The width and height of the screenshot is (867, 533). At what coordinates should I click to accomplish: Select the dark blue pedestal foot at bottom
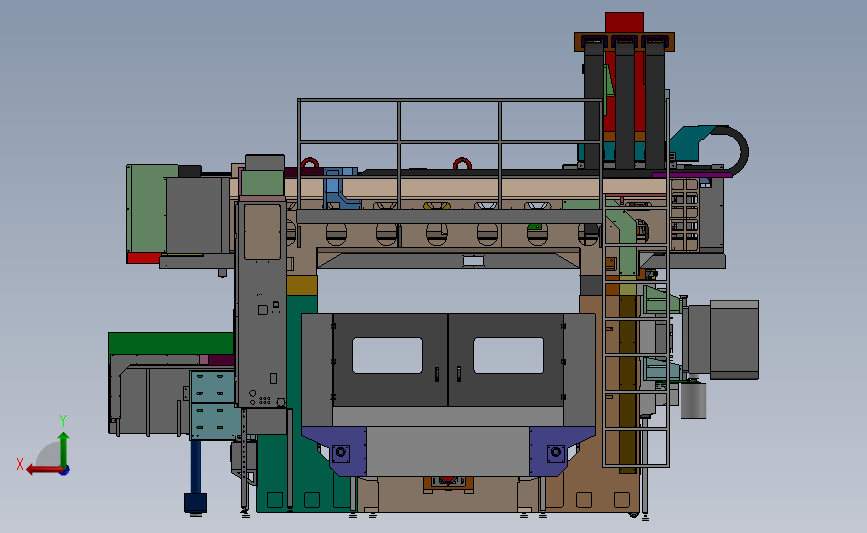(195, 503)
